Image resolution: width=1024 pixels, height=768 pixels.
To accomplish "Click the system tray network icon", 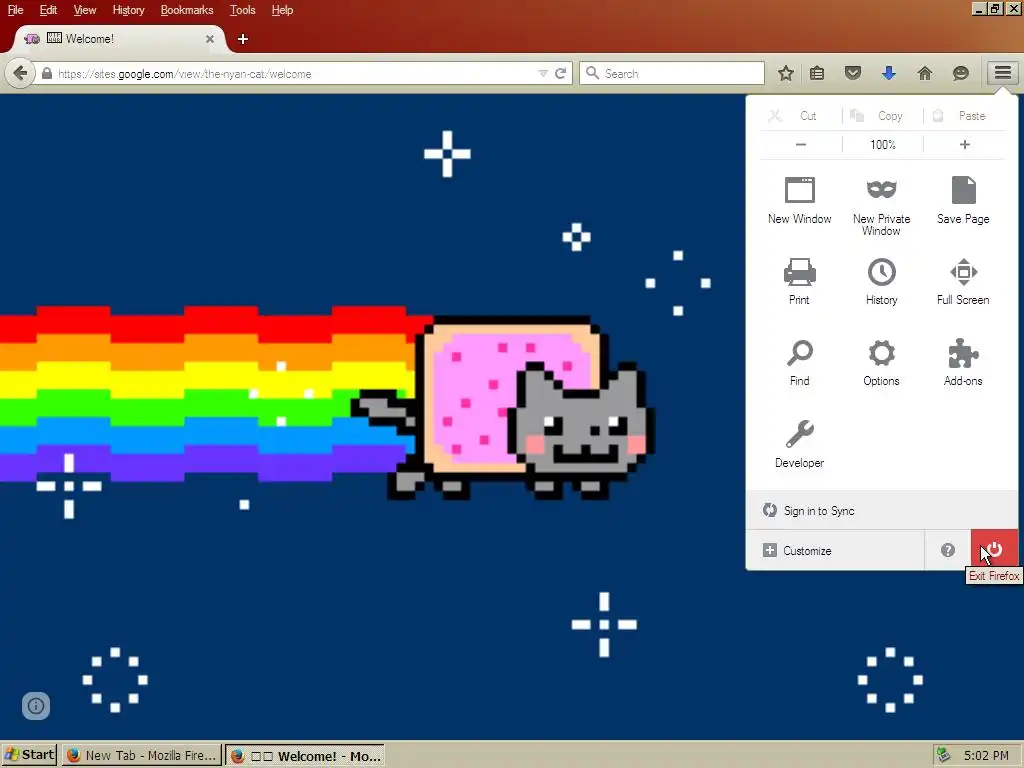I will 943,755.
